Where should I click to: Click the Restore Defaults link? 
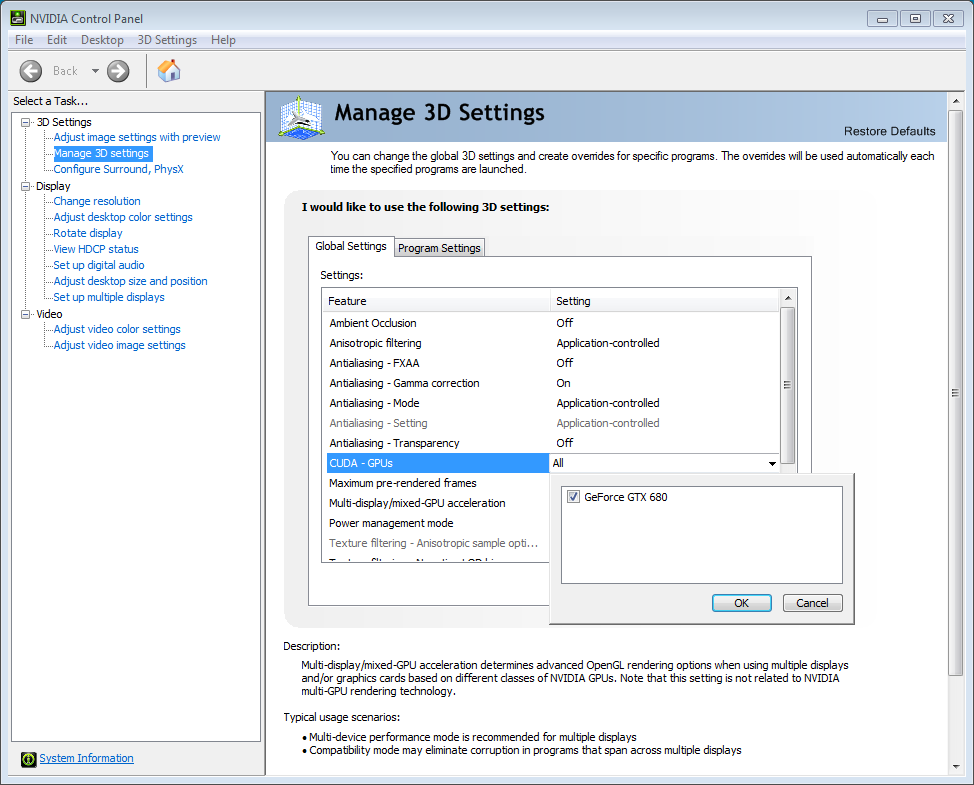tap(889, 131)
